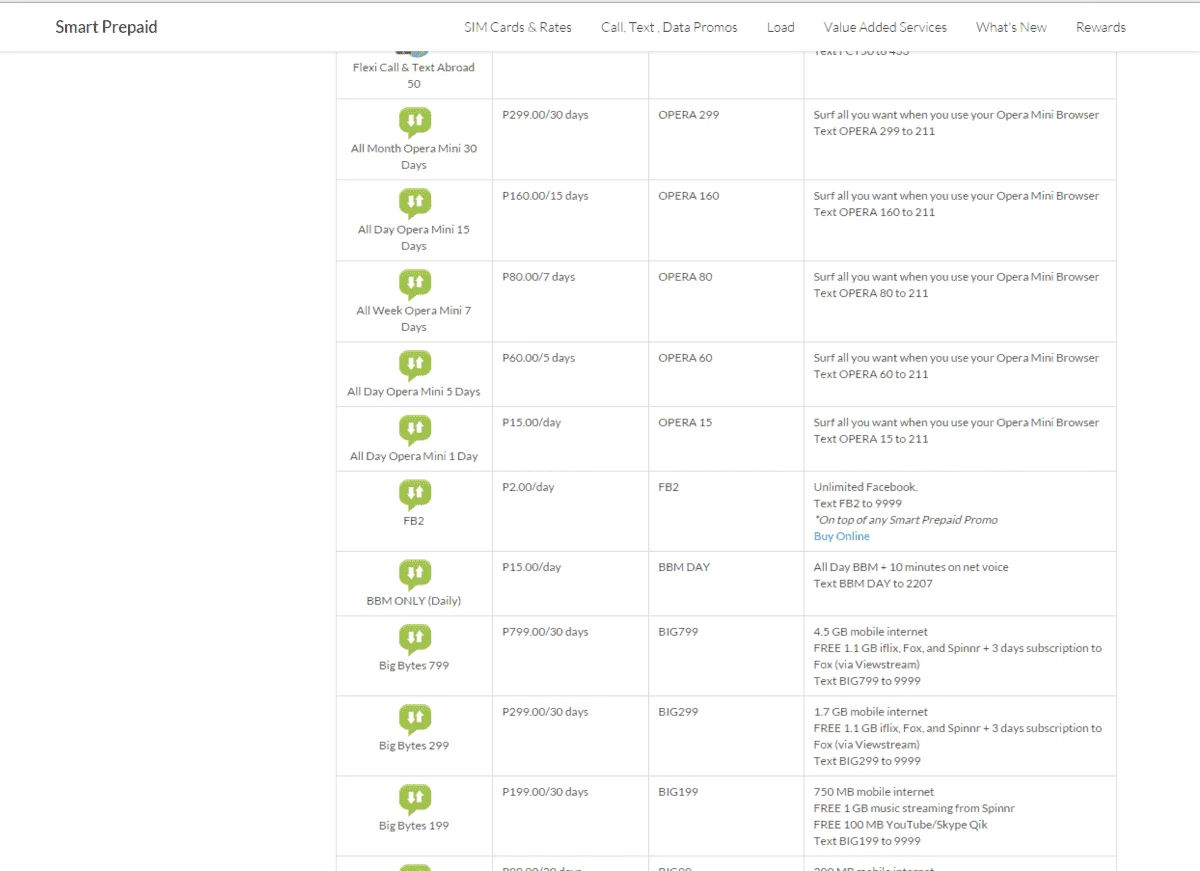The width and height of the screenshot is (1200, 871).
Task: Select the text 'Text BBM DAY to 2207'
Action: 873,583
